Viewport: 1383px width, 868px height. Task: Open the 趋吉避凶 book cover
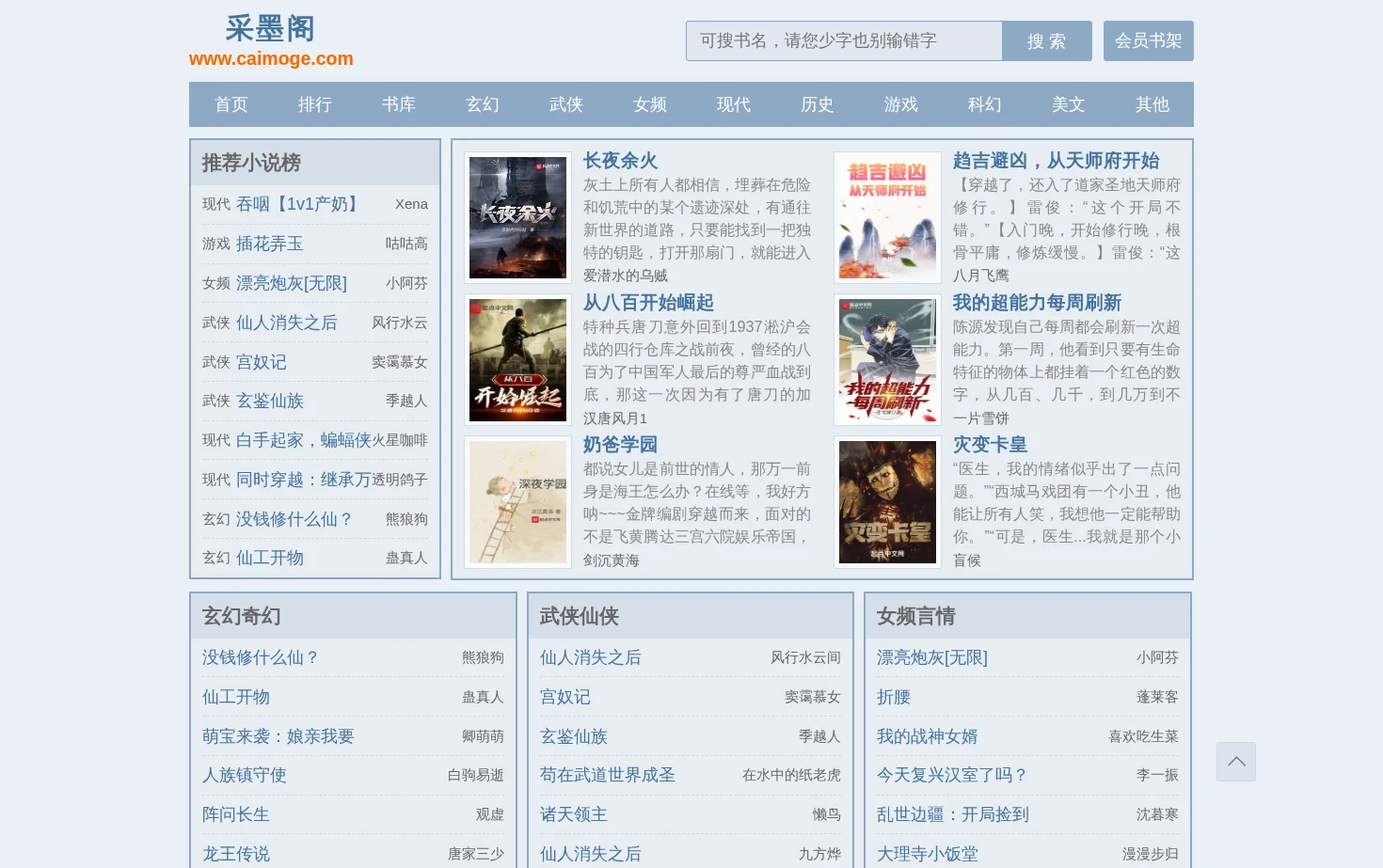887,217
